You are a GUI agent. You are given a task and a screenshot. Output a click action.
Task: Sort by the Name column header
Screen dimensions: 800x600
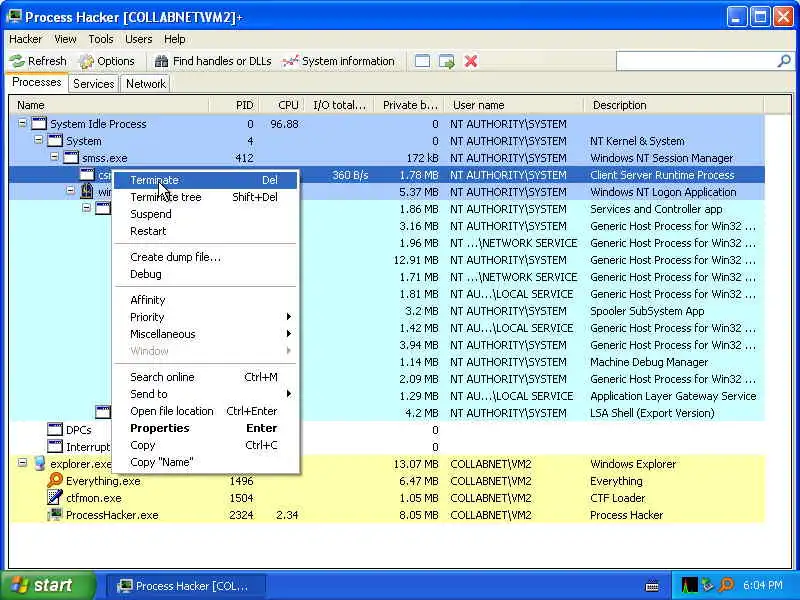109,105
